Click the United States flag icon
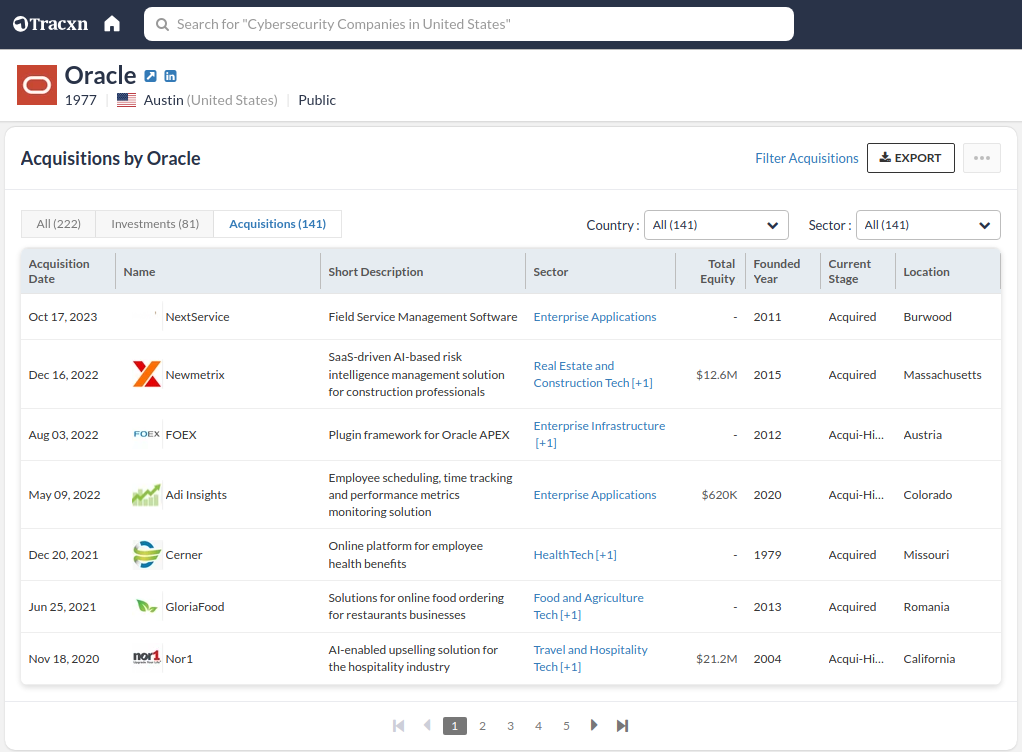Image resolution: width=1022 pixels, height=752 pixels. pos(126,100)
